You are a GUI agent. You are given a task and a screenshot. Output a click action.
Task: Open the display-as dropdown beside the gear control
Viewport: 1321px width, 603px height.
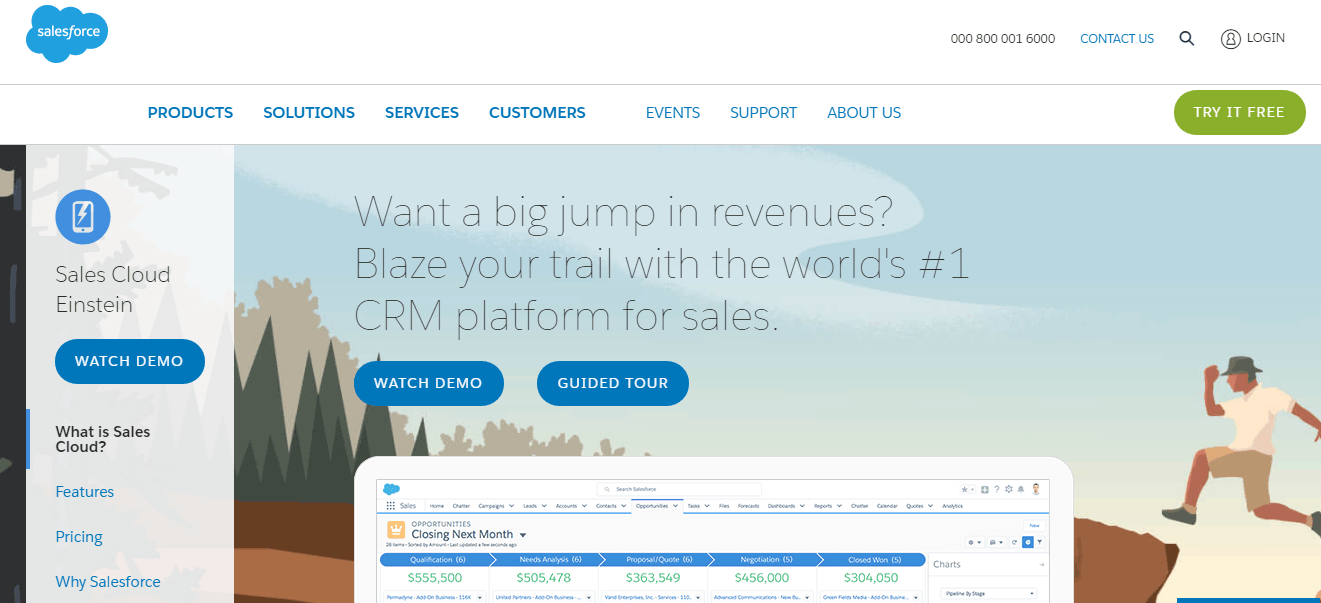point(995,542)
